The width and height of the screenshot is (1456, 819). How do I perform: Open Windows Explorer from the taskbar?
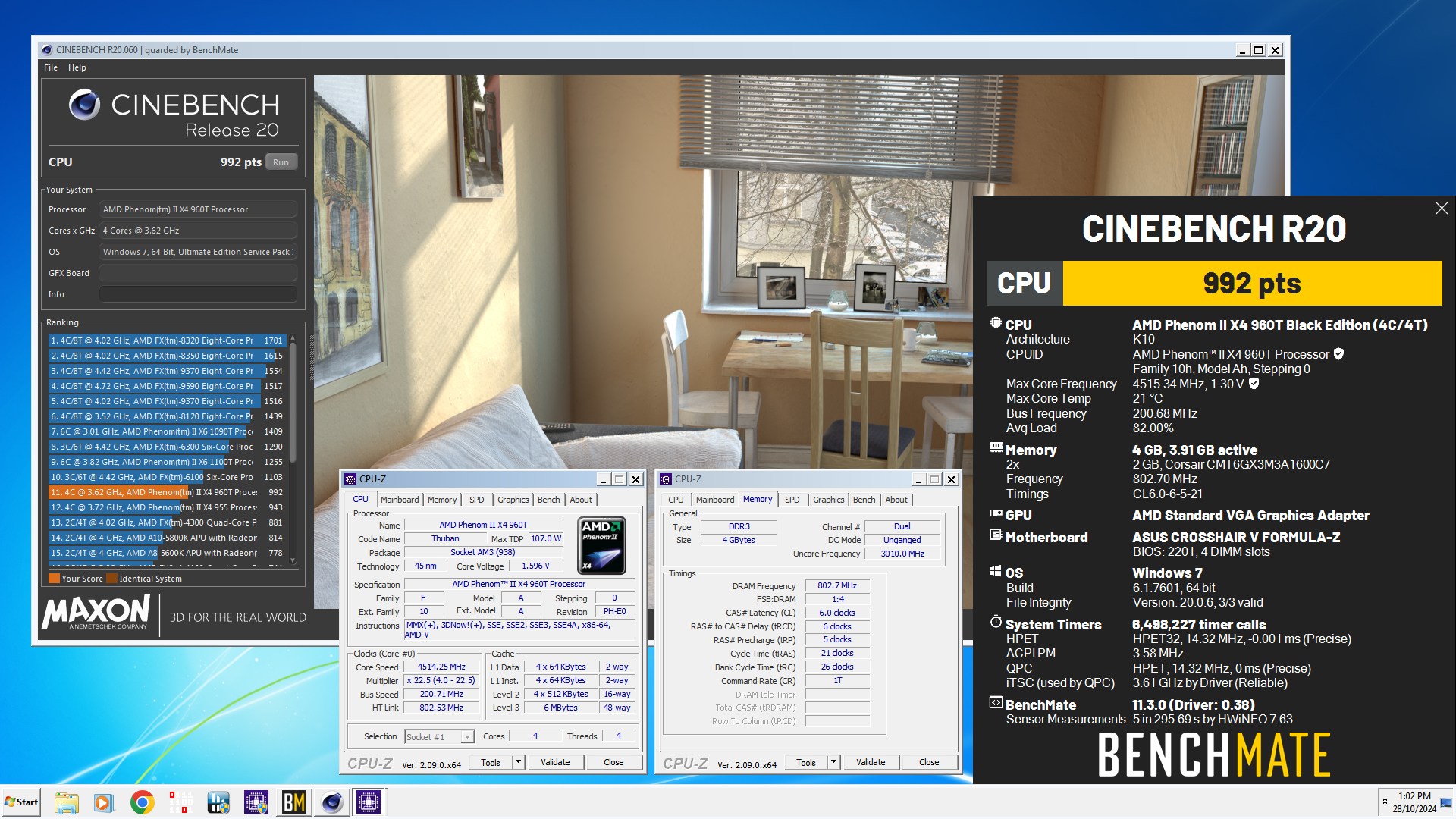click(67, 802)
